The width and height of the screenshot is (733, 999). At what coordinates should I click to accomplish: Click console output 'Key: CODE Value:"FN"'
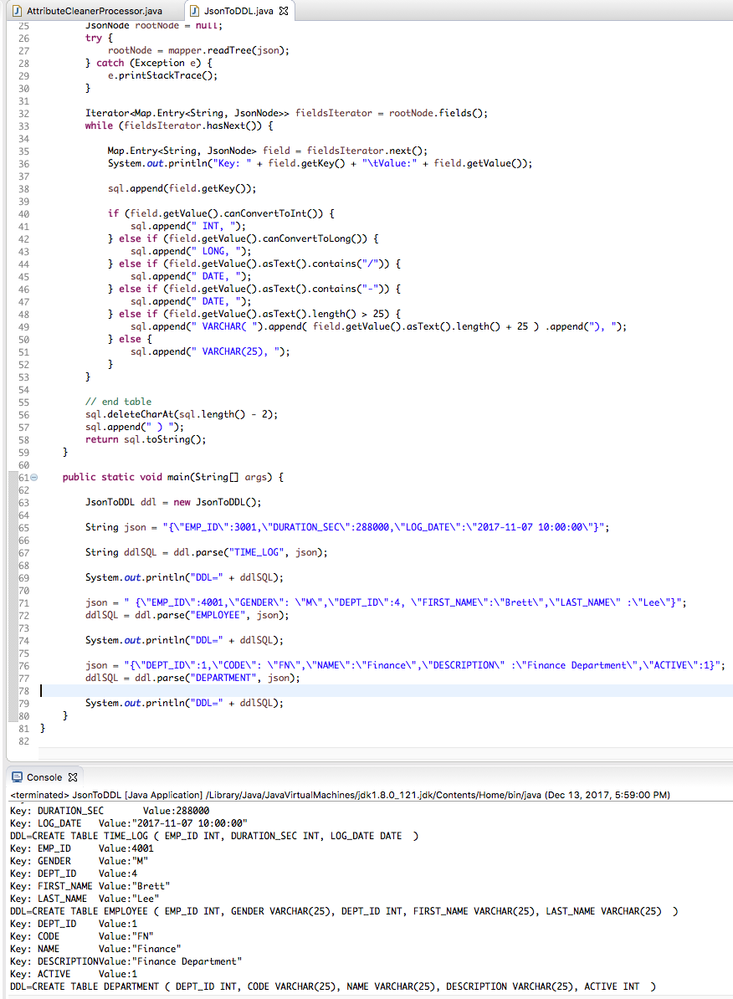82,936
